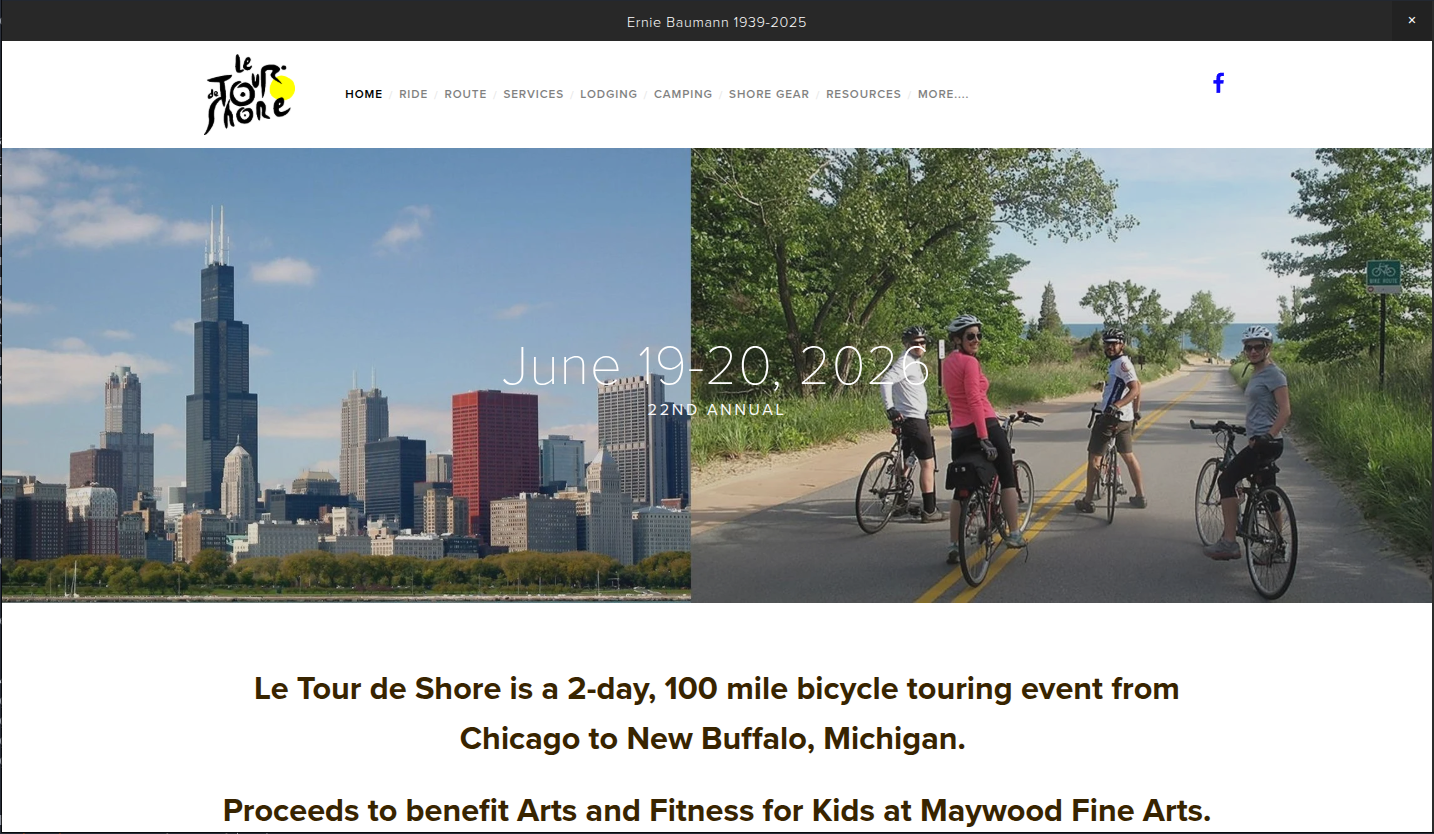This screenshot has height=834, width=1434.
Task: Navigate to the RIDE section
Action: coord(413,94)
